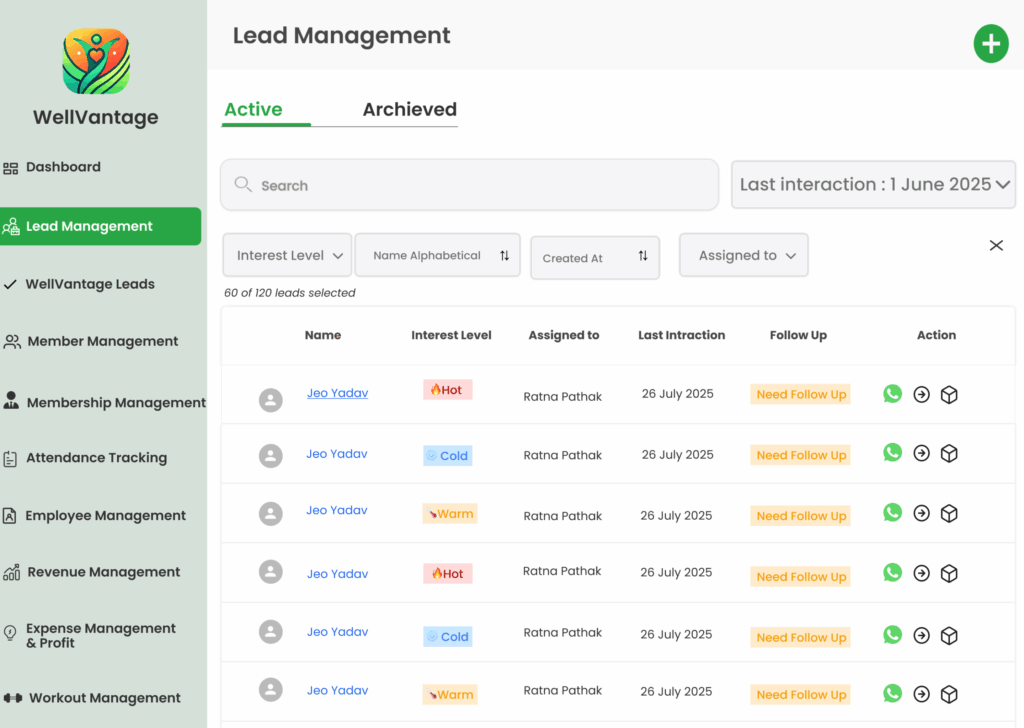Open WhatsApp chat for first lead row
Screen dimensions: 1024x728
tap(892, 394)
